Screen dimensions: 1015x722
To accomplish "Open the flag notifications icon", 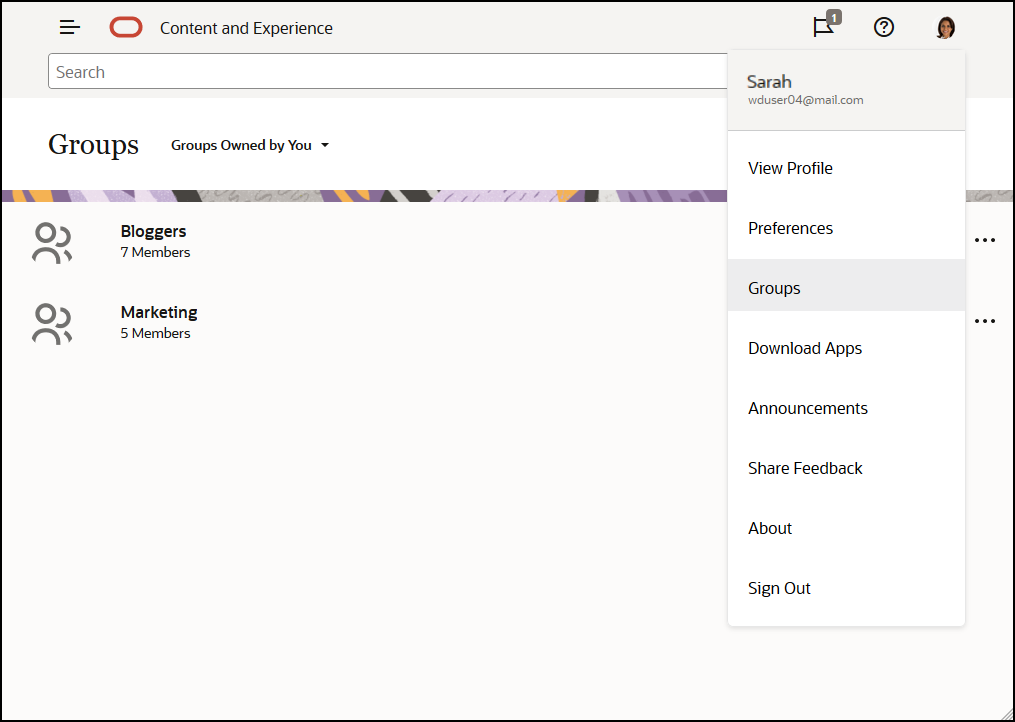I will click(x=824, y=28).
